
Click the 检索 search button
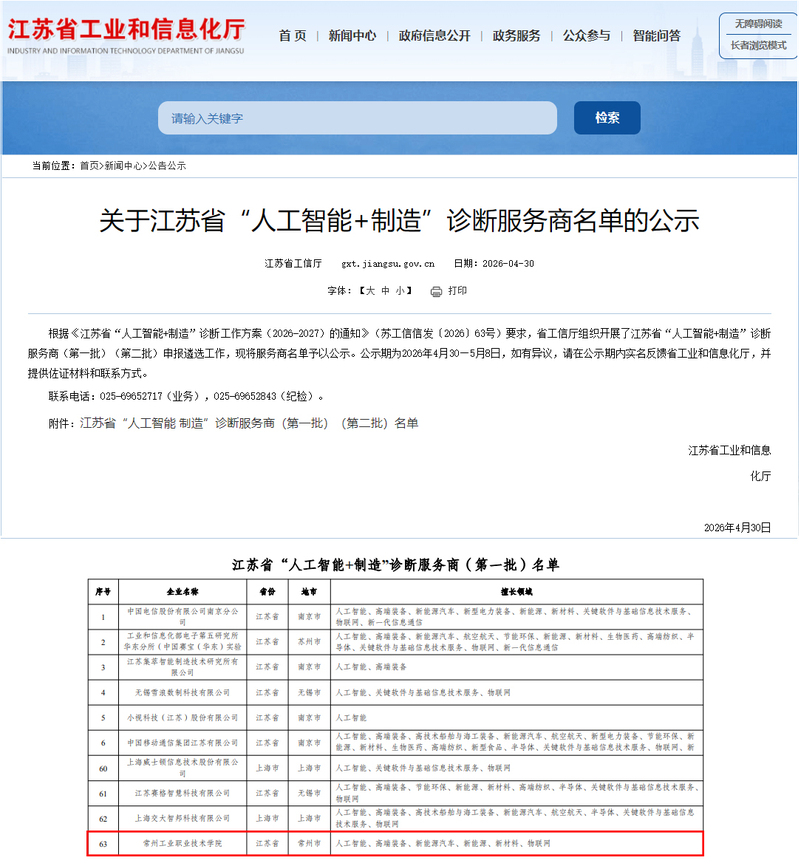pyautogui.click(x=607, y=118)
